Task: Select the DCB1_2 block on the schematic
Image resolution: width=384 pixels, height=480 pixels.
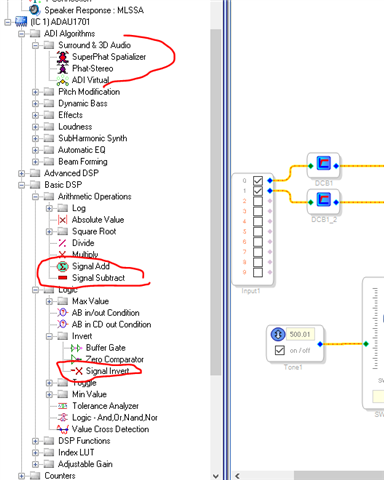Action: [323, 202]
